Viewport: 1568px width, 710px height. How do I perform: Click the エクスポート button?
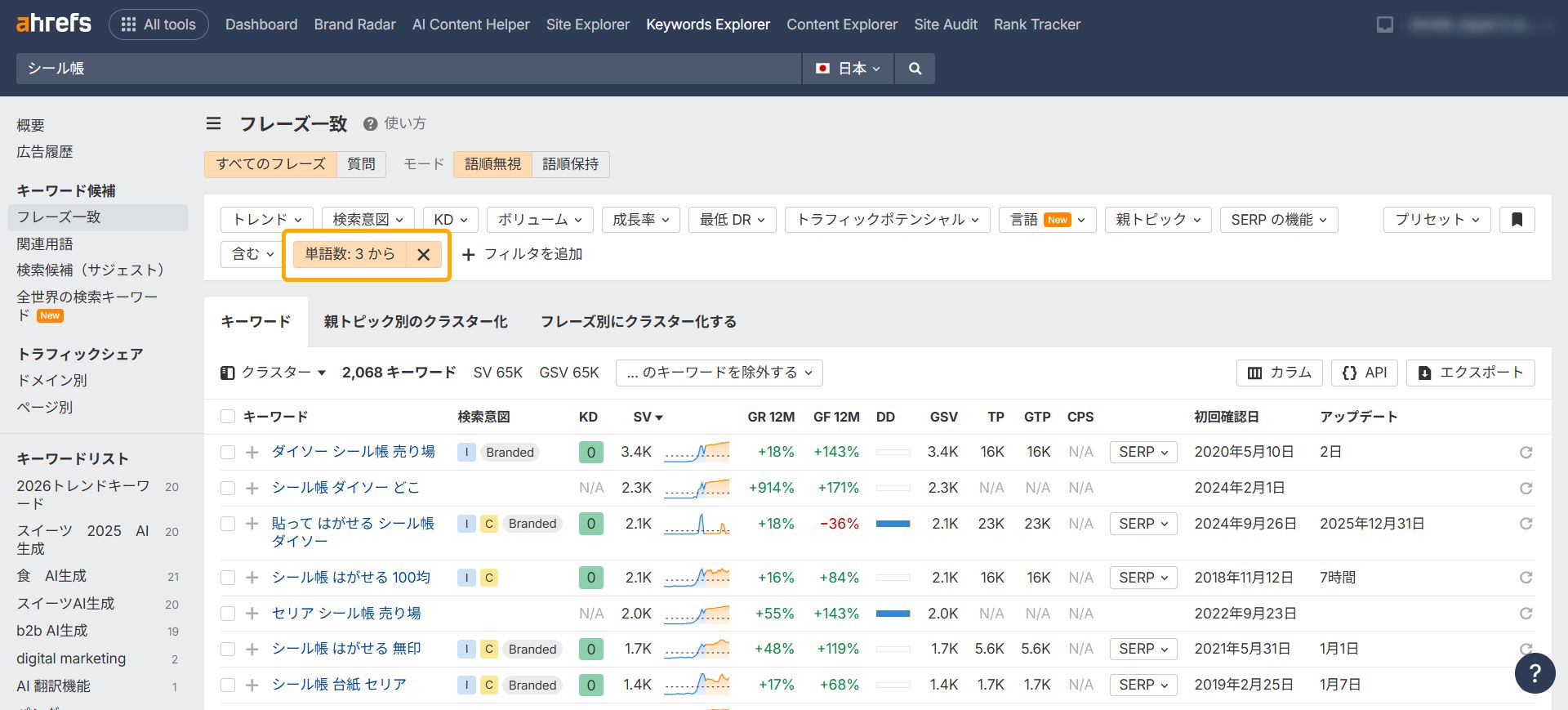tap(1471, 373)
